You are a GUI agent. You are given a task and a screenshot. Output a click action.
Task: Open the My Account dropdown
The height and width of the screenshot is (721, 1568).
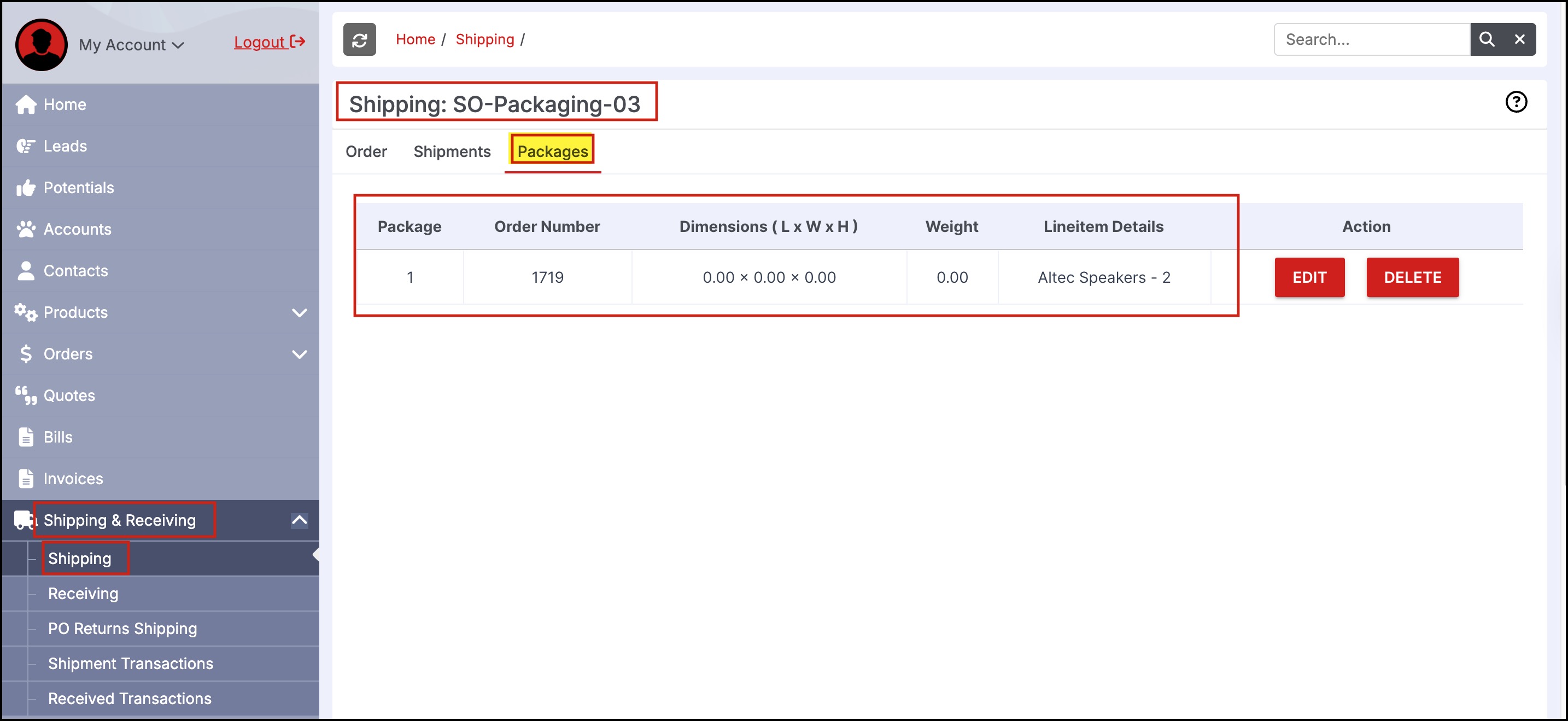[x=131, y=45]
